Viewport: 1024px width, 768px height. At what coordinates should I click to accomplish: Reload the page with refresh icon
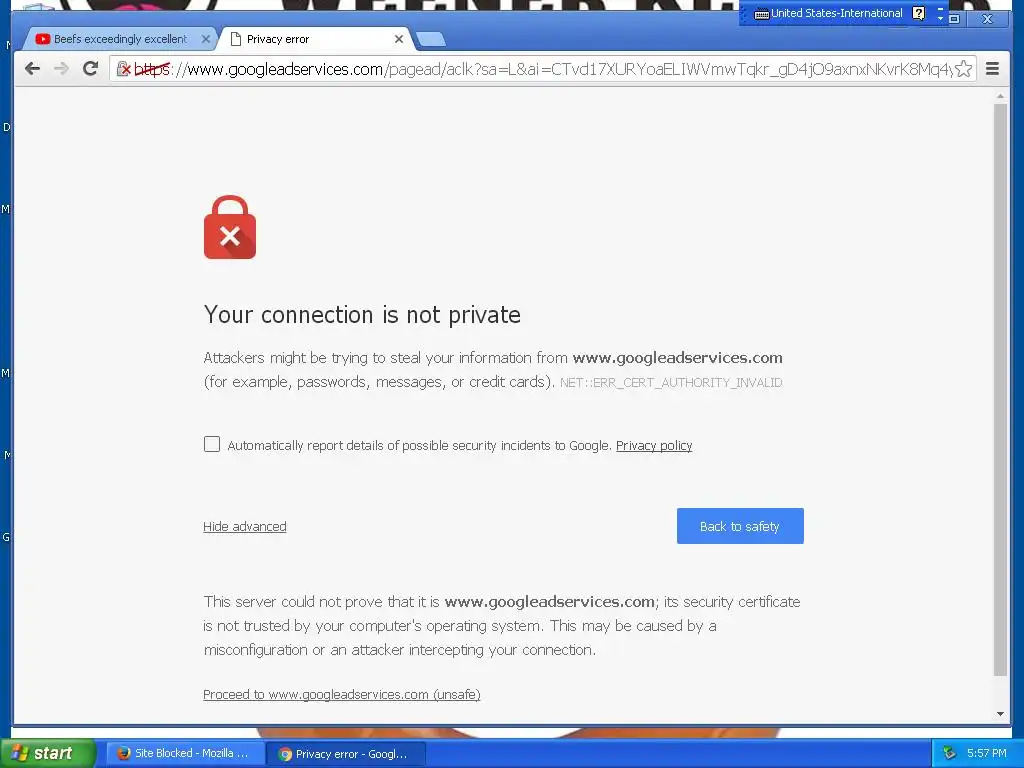coord(91,68)
